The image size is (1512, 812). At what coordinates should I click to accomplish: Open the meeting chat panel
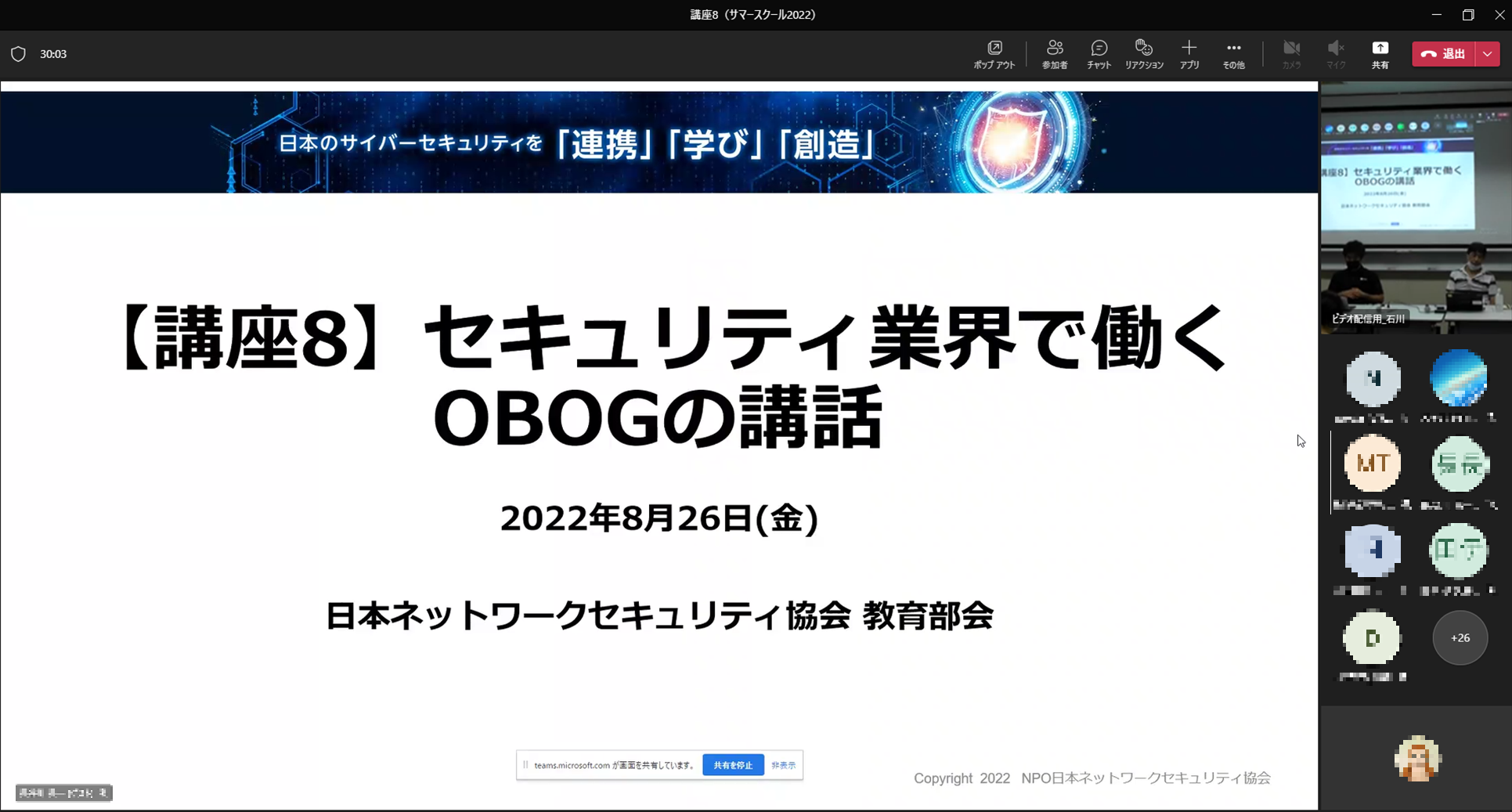(1099, 54)
